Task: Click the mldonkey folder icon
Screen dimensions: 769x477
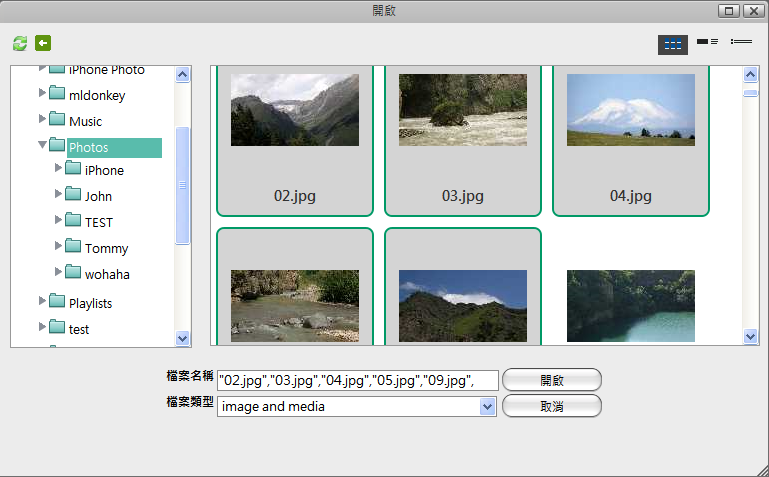Action: click(57, 95)
